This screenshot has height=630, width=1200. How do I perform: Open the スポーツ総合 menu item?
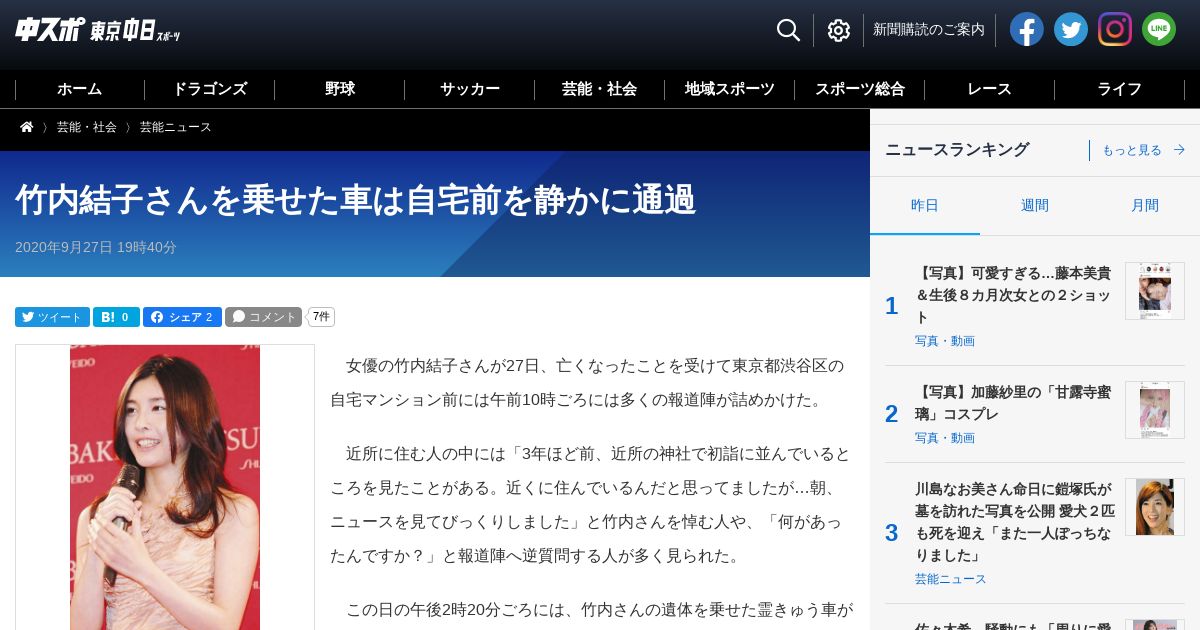[860, 89]
